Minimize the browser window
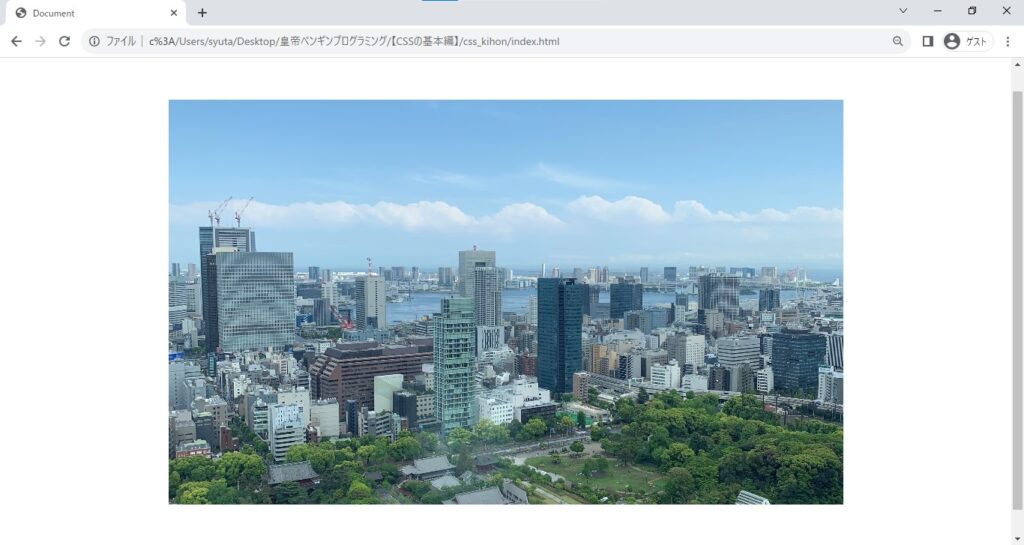Screen dimensions: 1024x545 pos(938,11)
